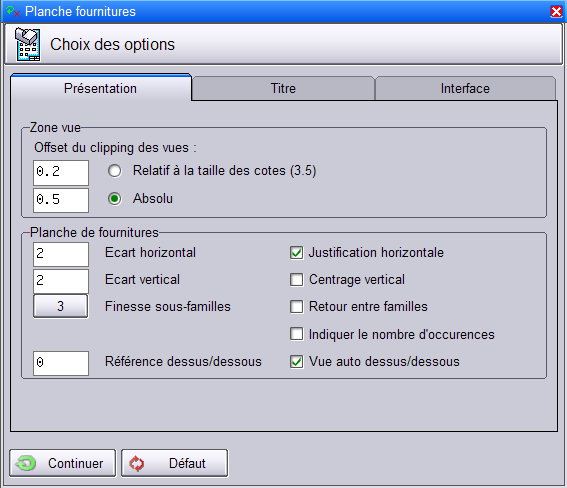
Task: Click the Ecart vertical input field
Action: [61, 281]
